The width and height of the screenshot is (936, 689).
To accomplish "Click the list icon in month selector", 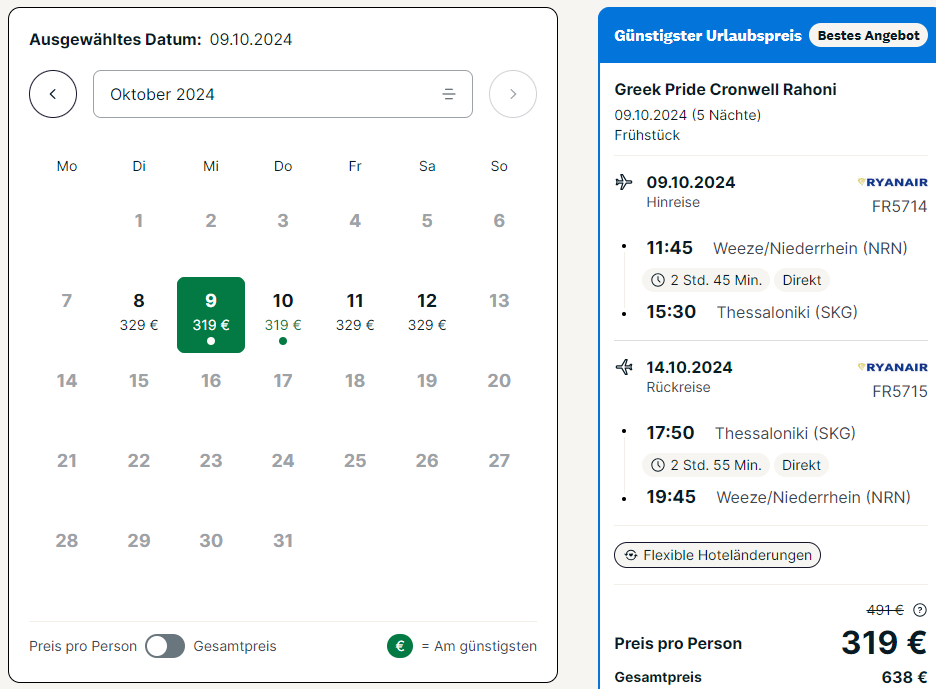I will pos(449,94).
